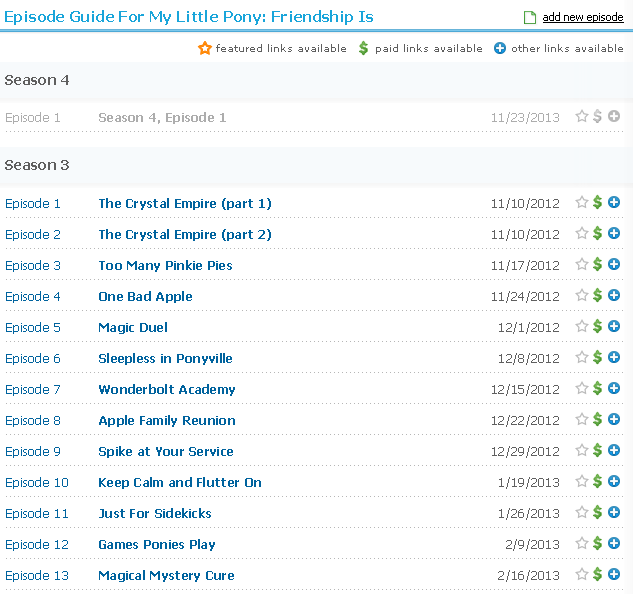Image resolution: width=633 pixels, height=594 pixels.
Task: Click the dollar icon for Apple Family Reunion
Action: (597, 419)
